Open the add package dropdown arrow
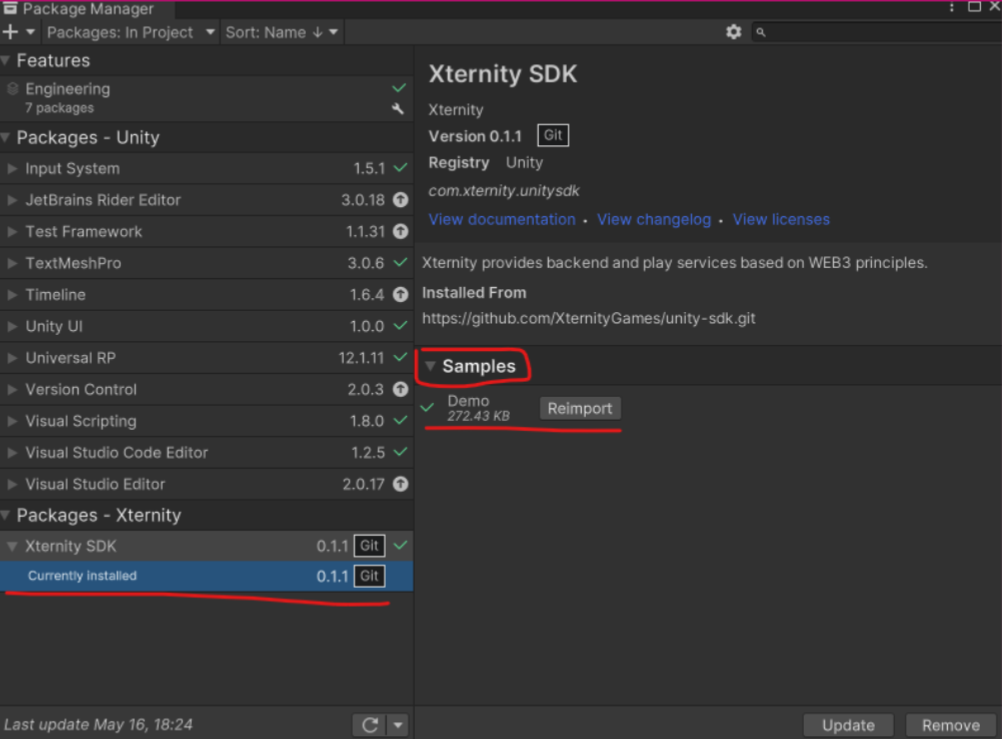 [x=30, y=32]
